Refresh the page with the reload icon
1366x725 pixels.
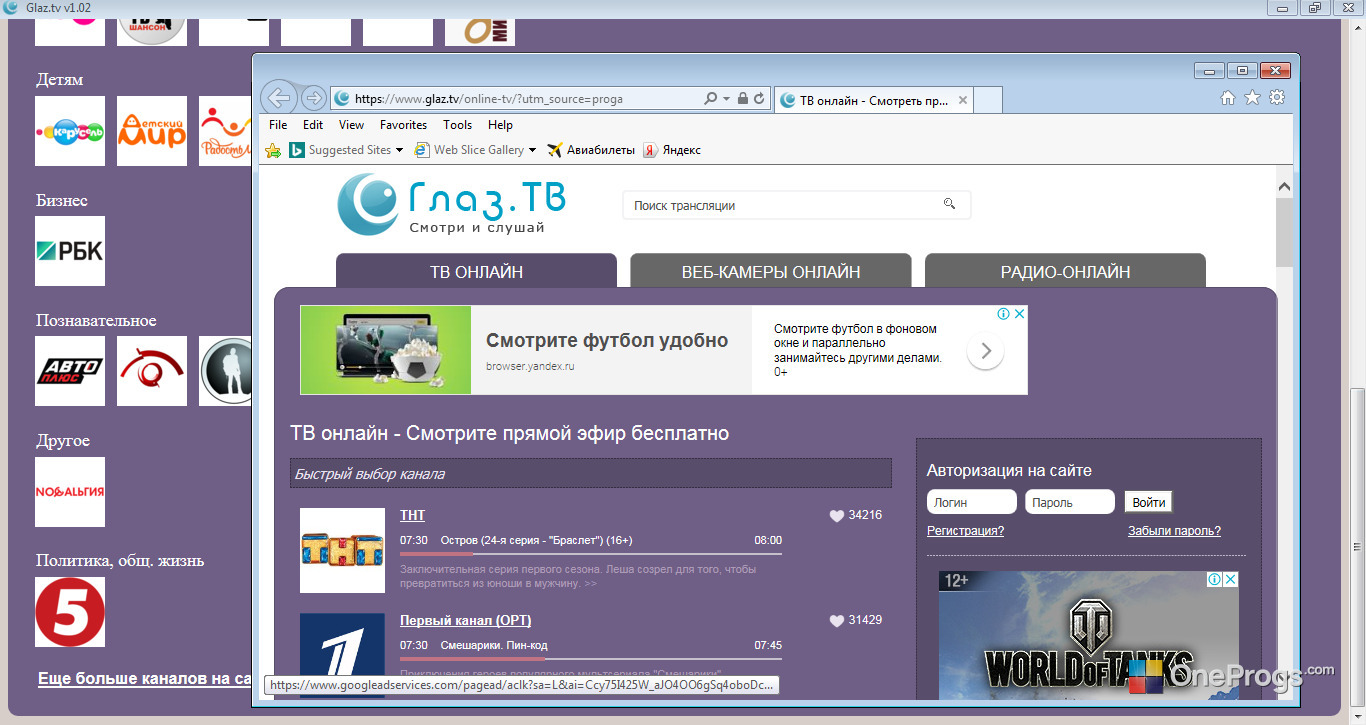click(x=759, y=99)
